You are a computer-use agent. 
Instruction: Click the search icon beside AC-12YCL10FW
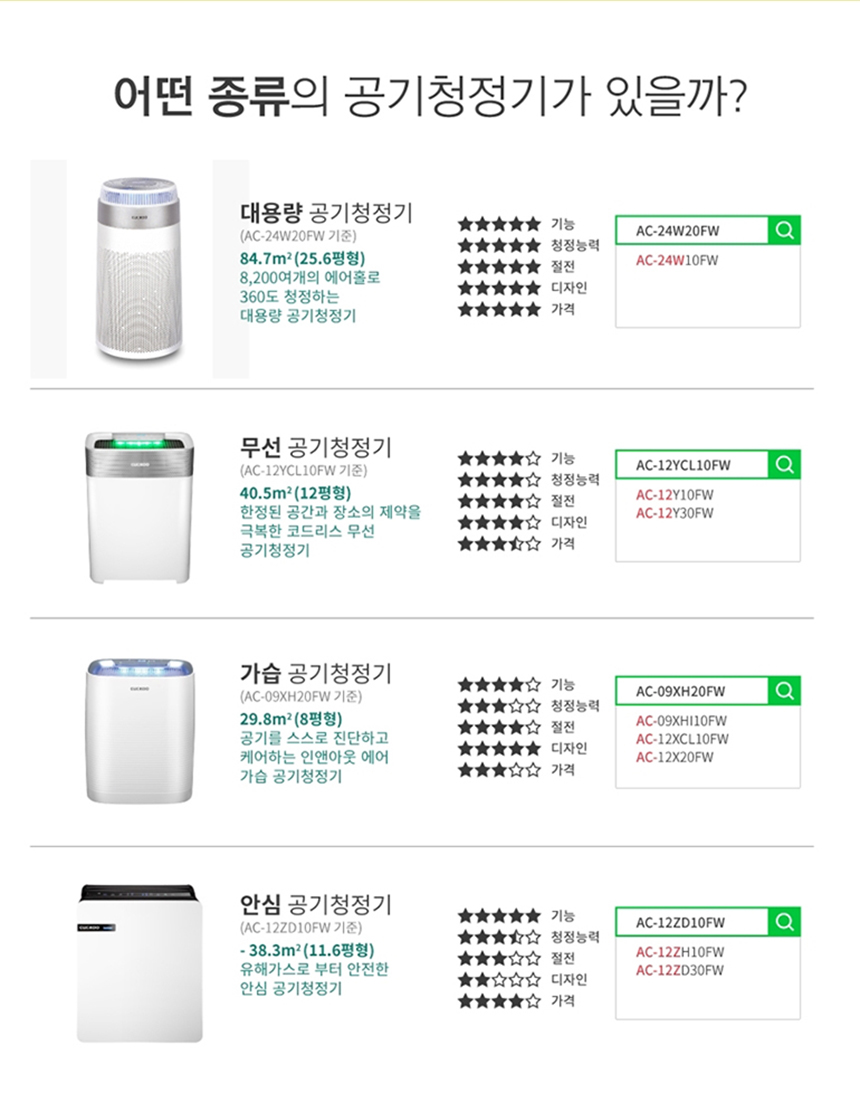785,464
